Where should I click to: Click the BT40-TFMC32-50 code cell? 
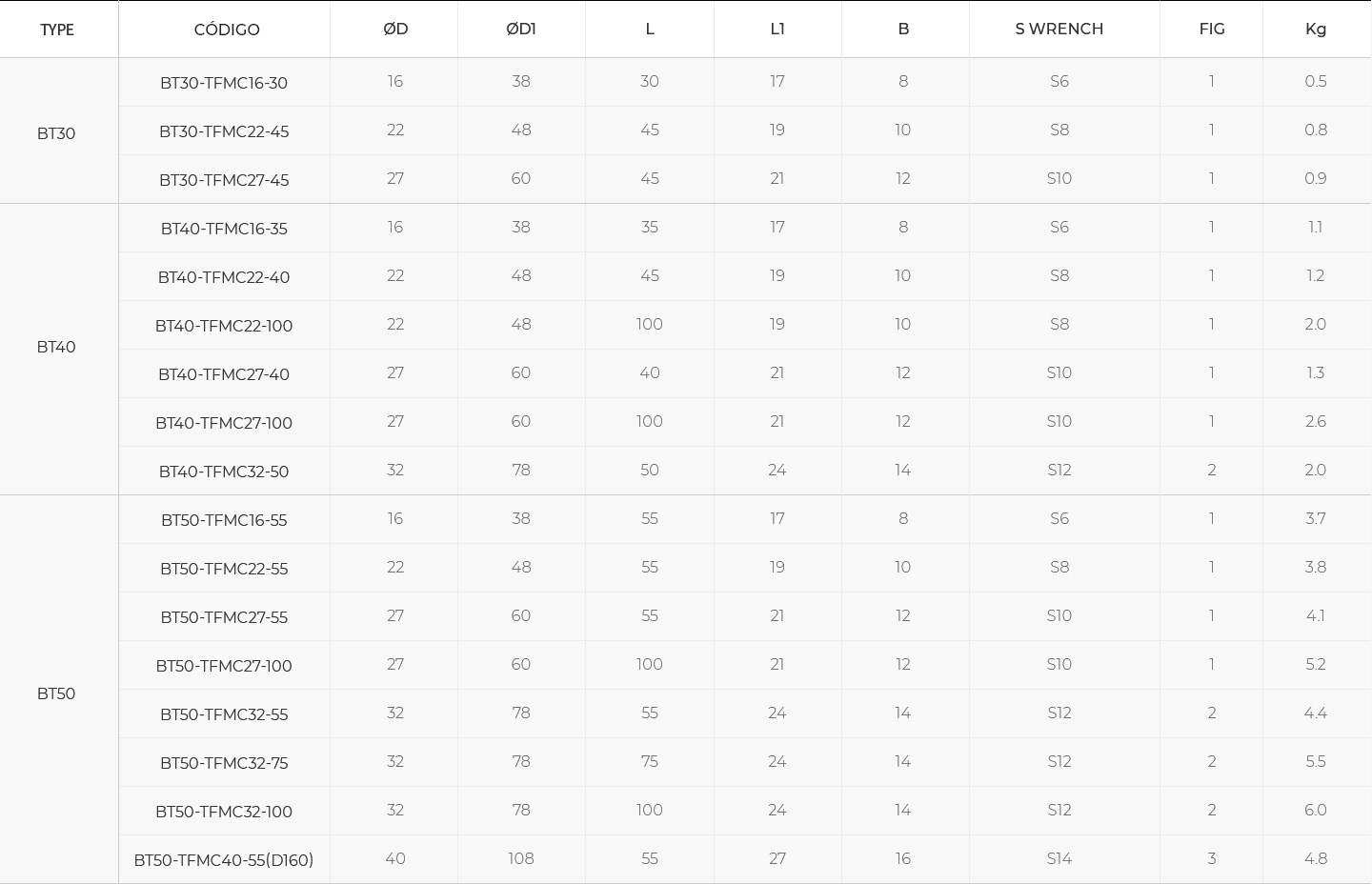pyautogui.click(x=224, y=472)
